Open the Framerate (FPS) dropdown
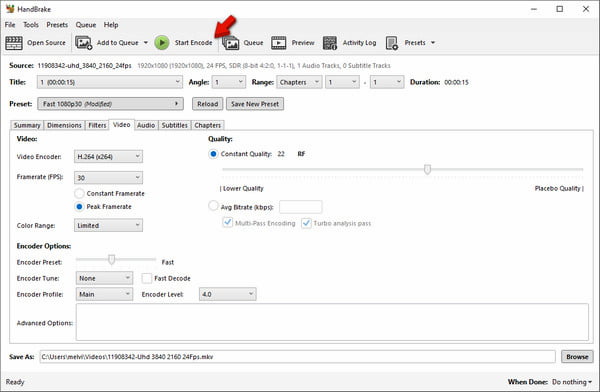This screenshot has width=600, height=392. click(x=108, y=178)
